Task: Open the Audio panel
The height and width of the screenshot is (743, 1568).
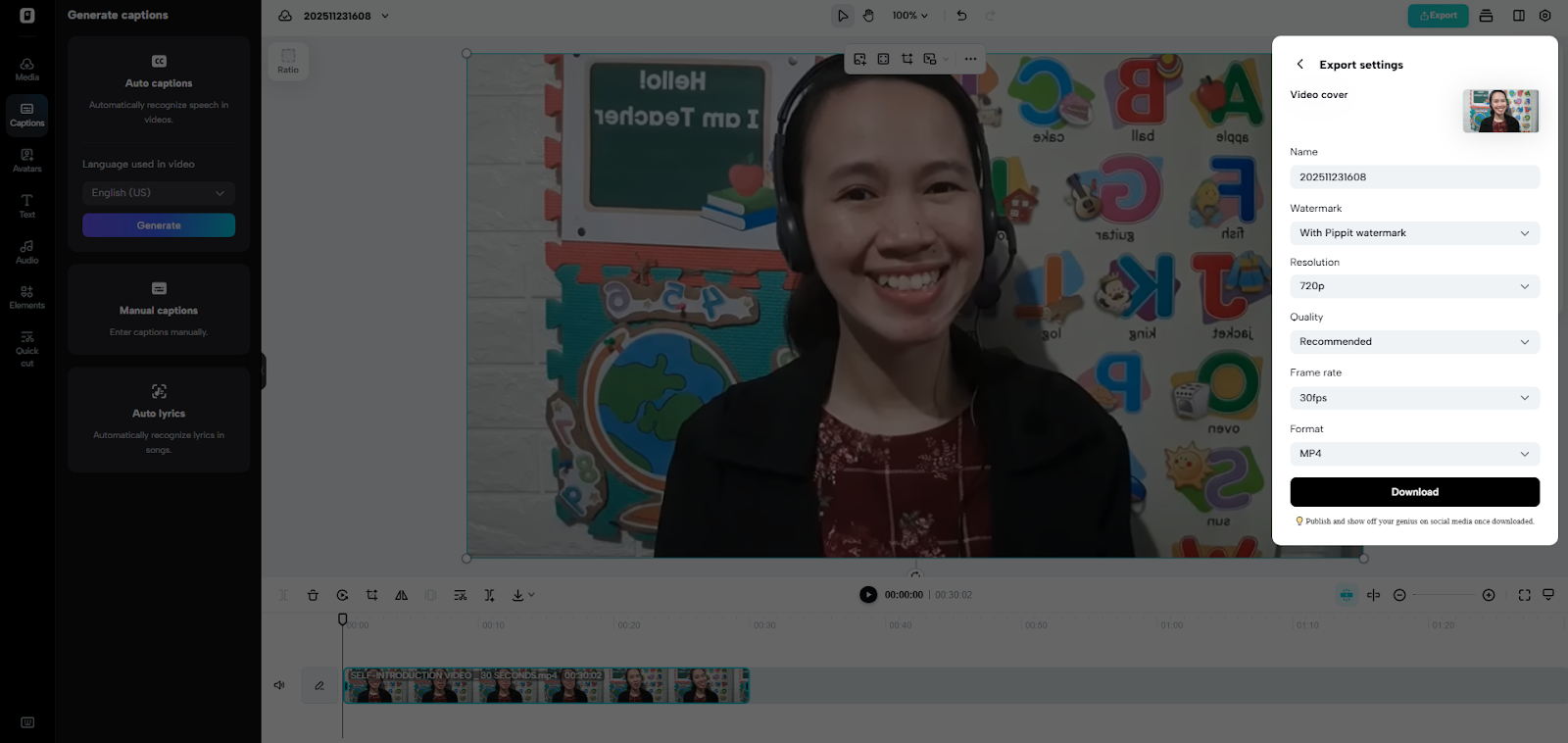Action: (x=27, y=252)
